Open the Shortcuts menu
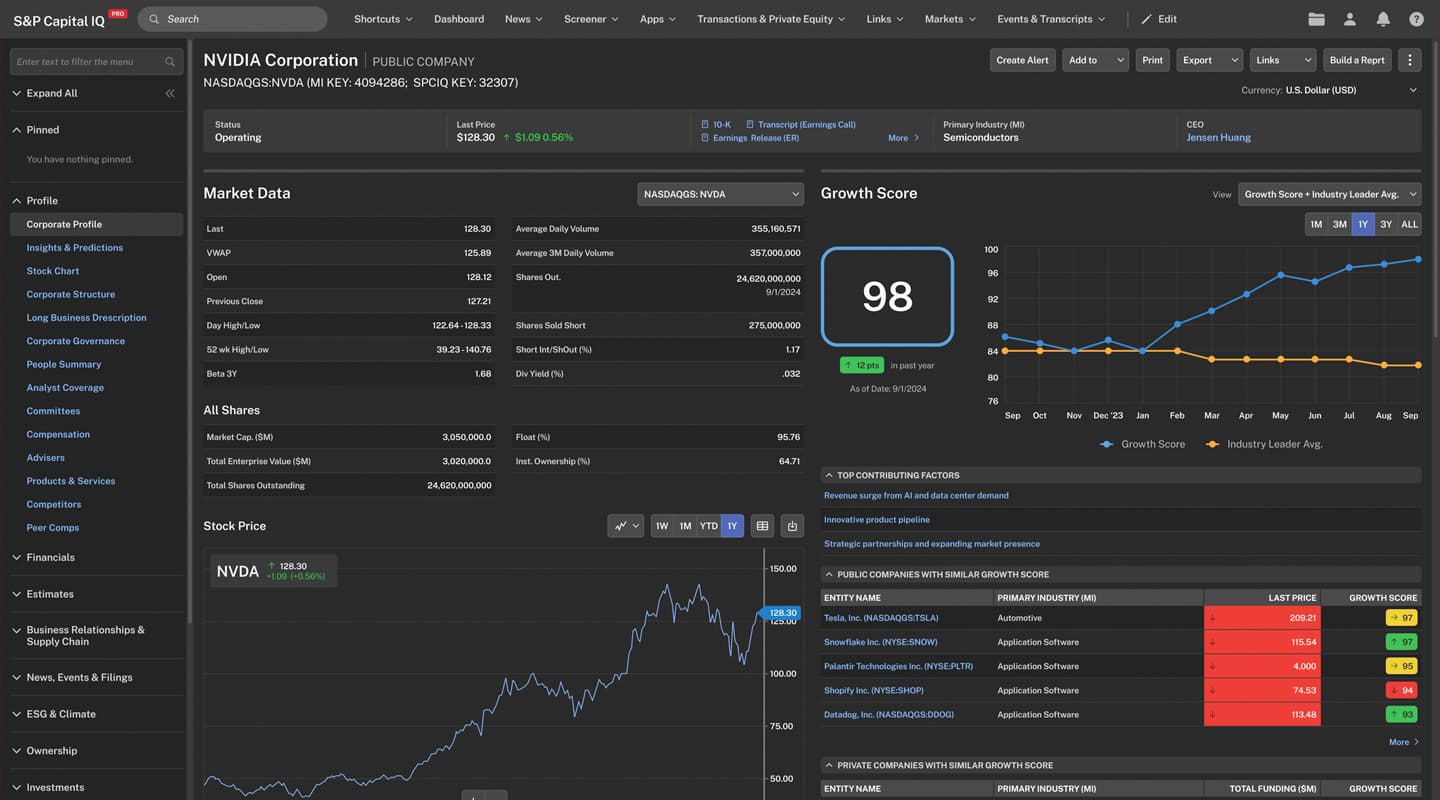 point(383,19)
